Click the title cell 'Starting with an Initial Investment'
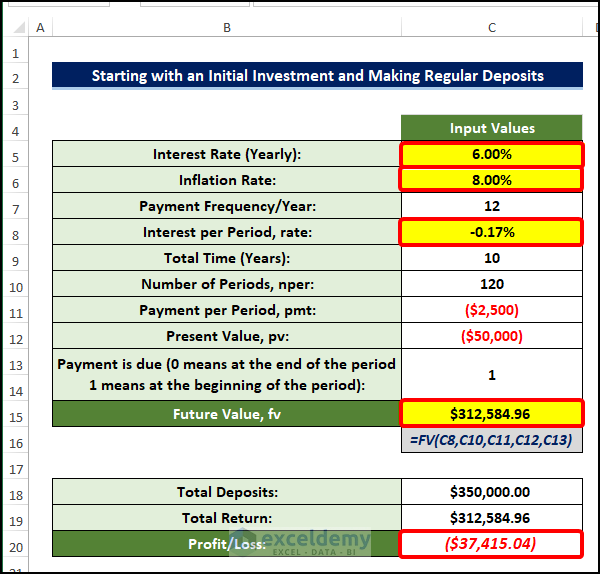This screenshot has height=574, width=600. click(317, 76)
